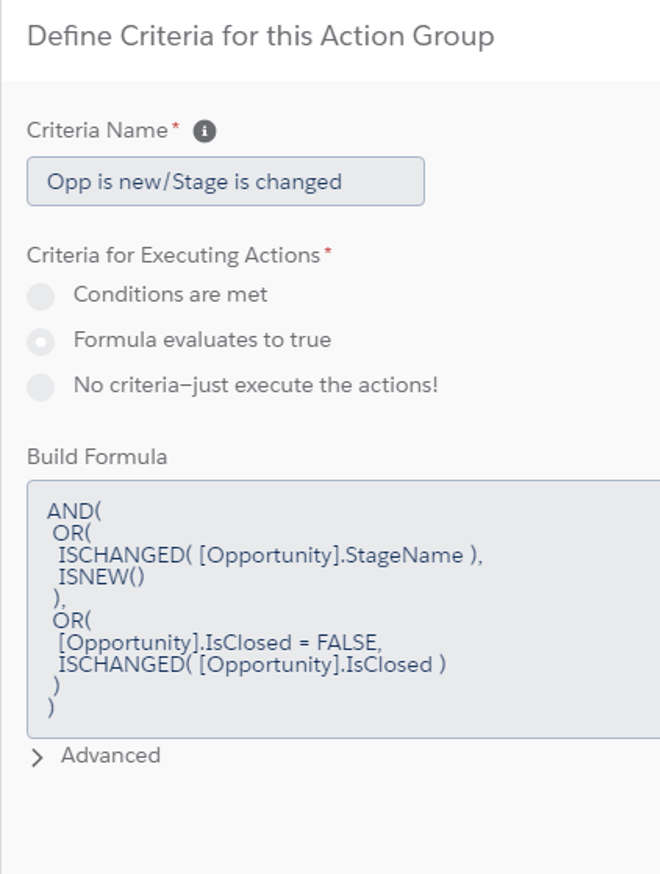This screenshot has width=660, height=874.
Task: Click the Build Formula label
Action: (x=97, y=457)
